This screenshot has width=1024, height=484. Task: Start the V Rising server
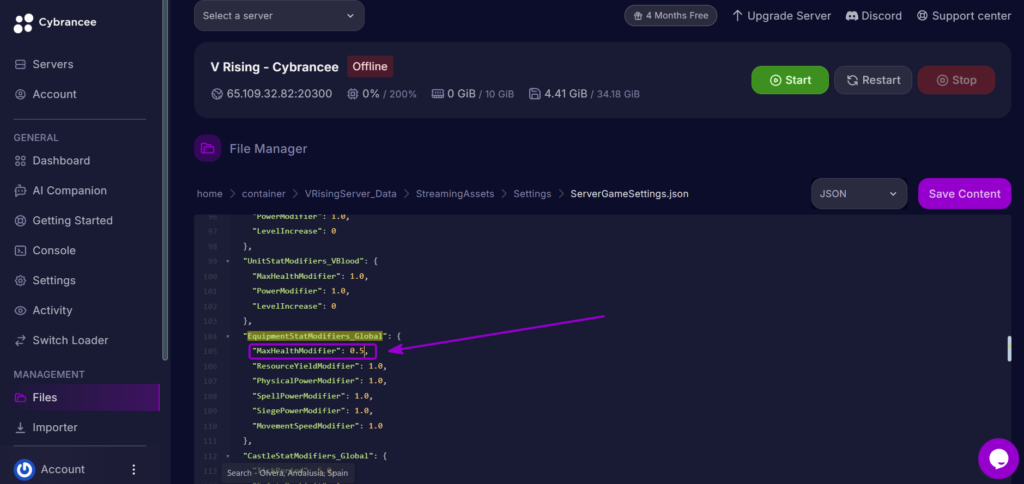[x=790, y=80]
